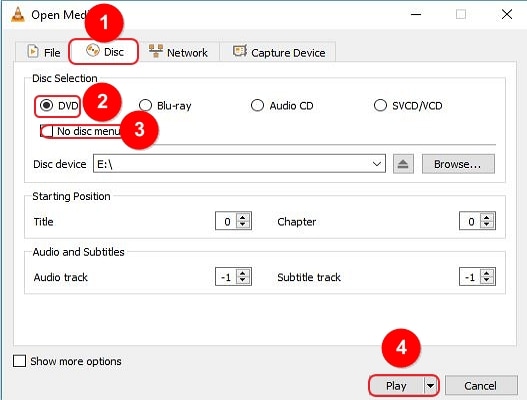Tick Show more options checkbox
The image size is (527, 400).
[x=19, y=361]
